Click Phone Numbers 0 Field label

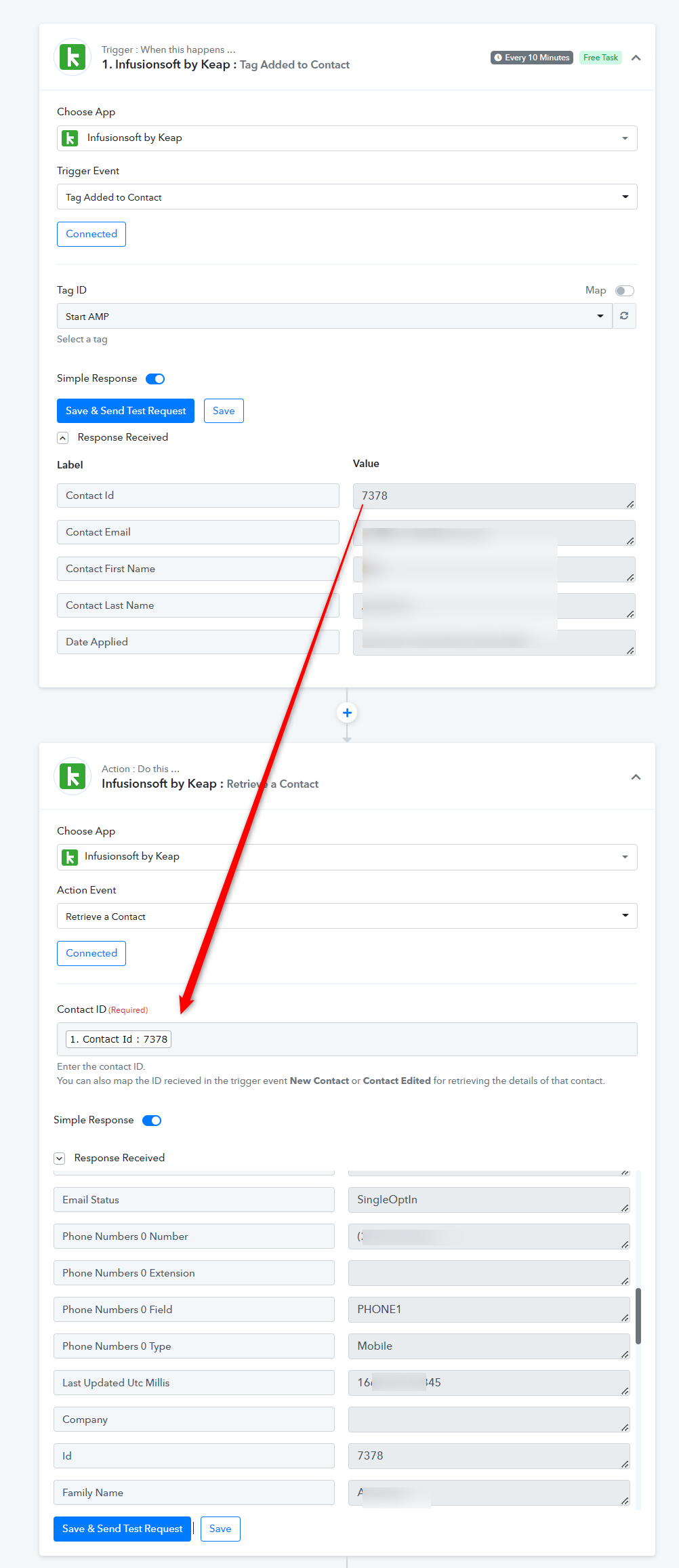point(194,1310)
